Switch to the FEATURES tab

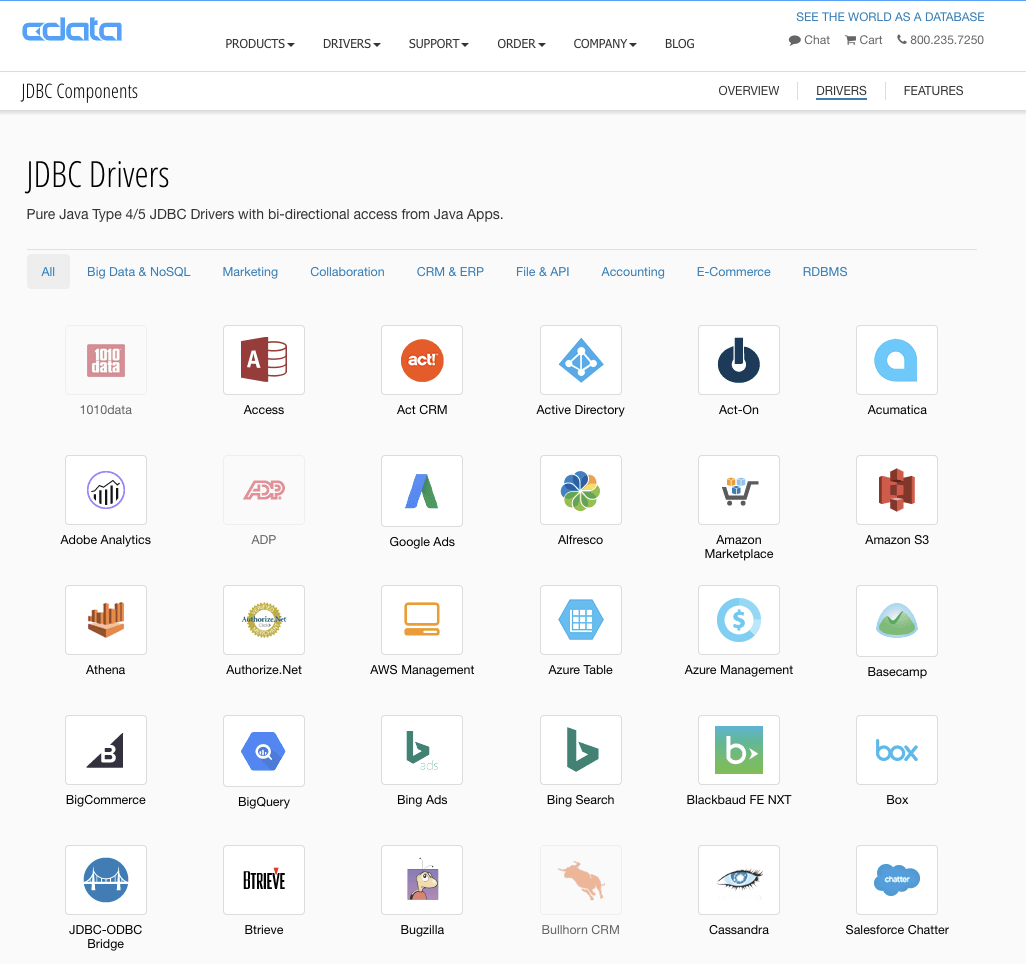click(933, 91)
